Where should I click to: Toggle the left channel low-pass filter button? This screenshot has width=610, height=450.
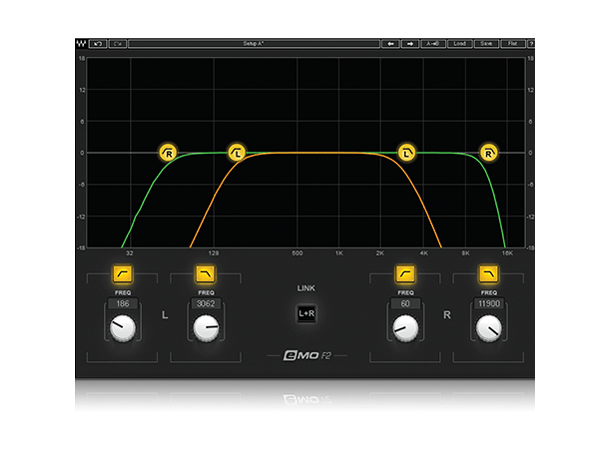tap(205, 274)
